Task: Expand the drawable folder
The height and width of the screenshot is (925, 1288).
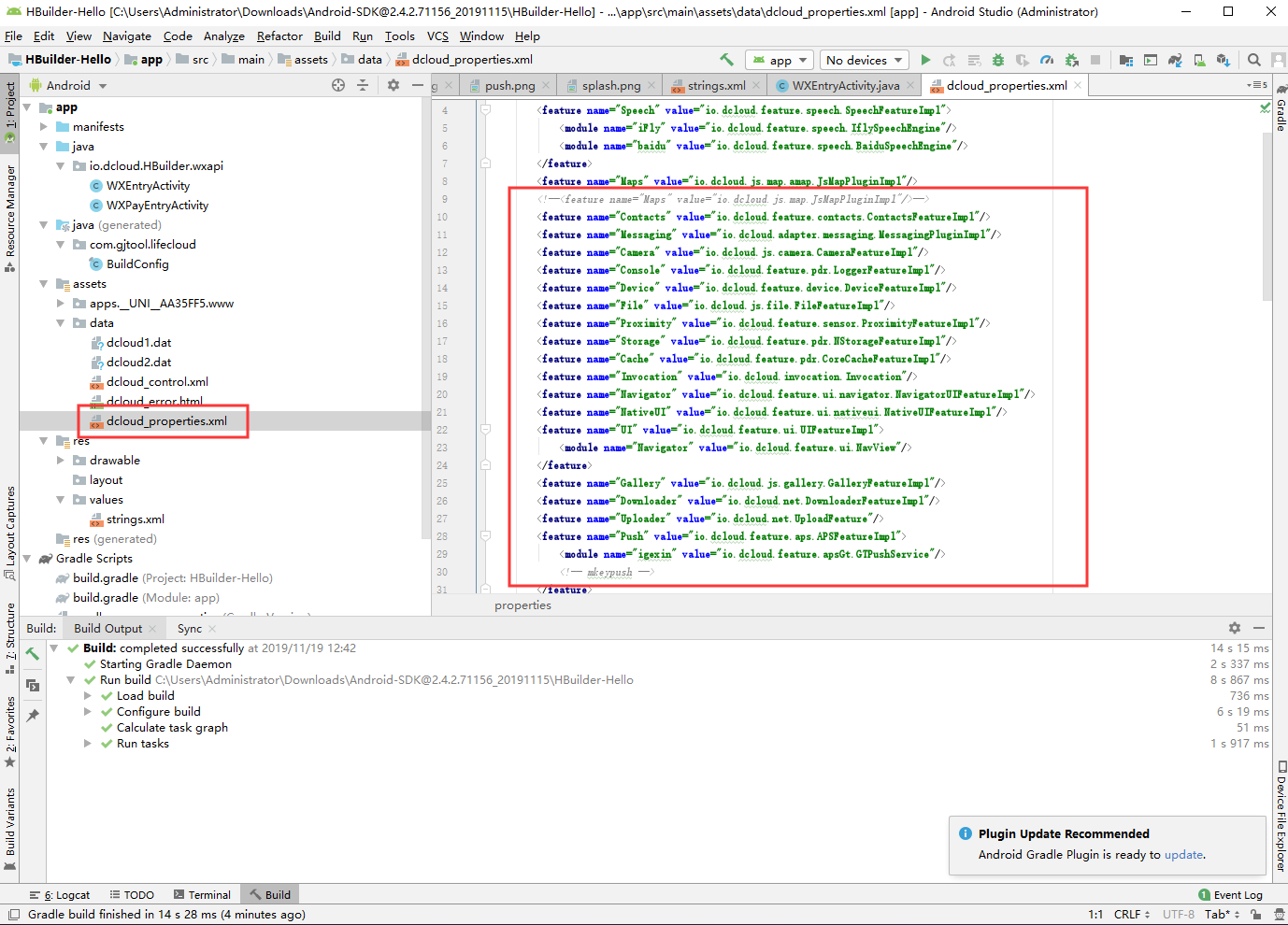Action: coord(61,461)
